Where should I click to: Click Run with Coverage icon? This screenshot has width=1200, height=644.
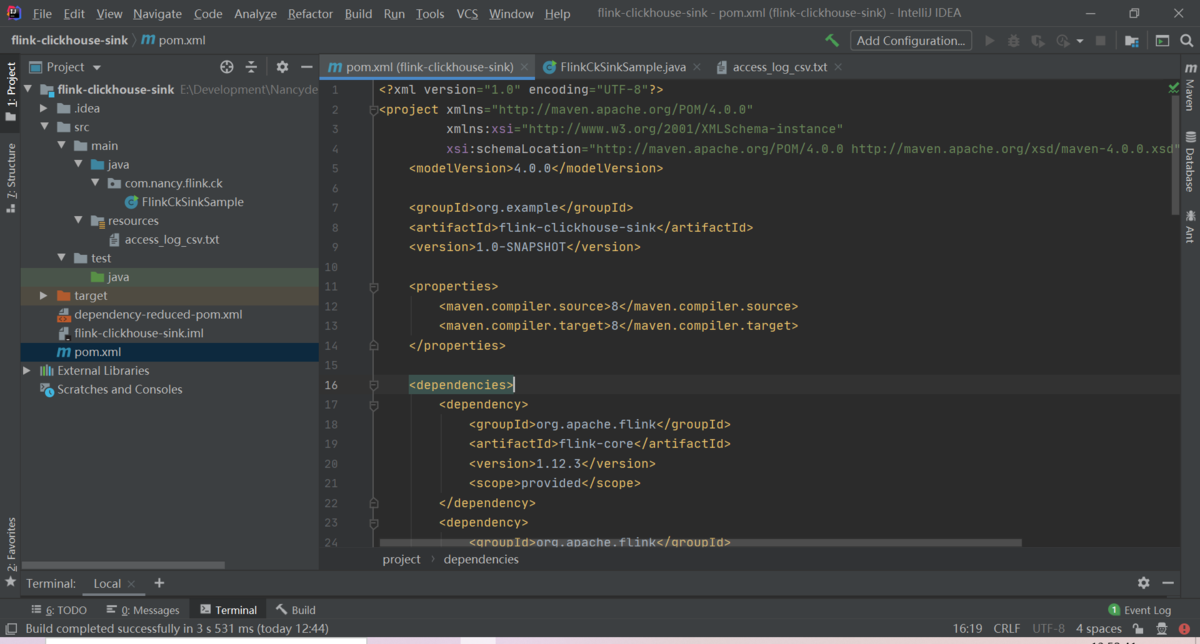click(x=1038, y=41)
